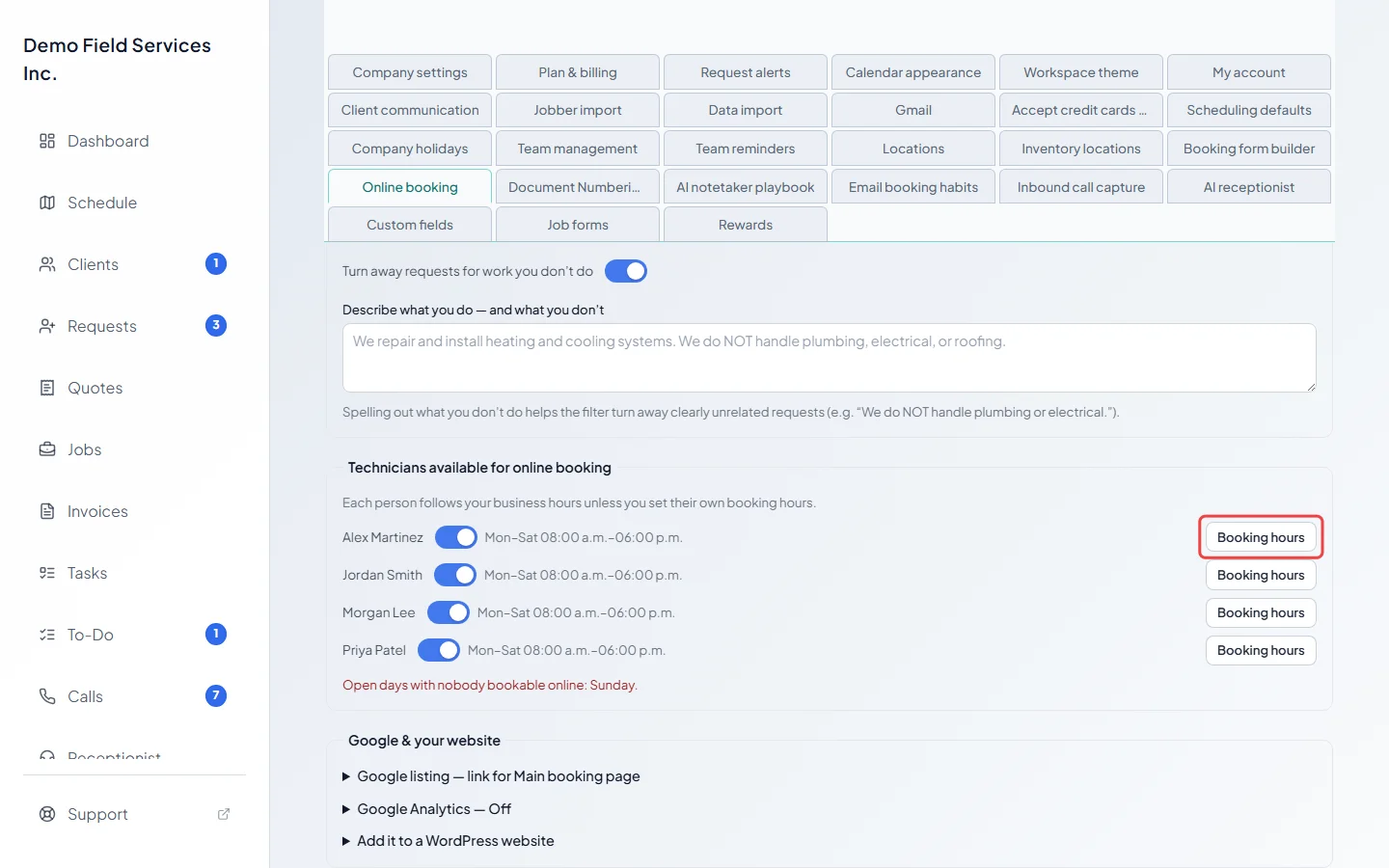Open the Custom fields tab

pos(410,225)
